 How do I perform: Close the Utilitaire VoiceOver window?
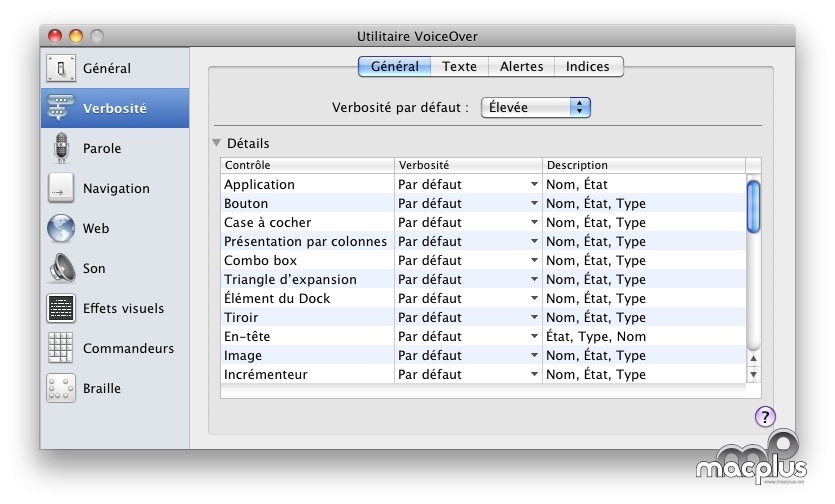pos(55,36)
